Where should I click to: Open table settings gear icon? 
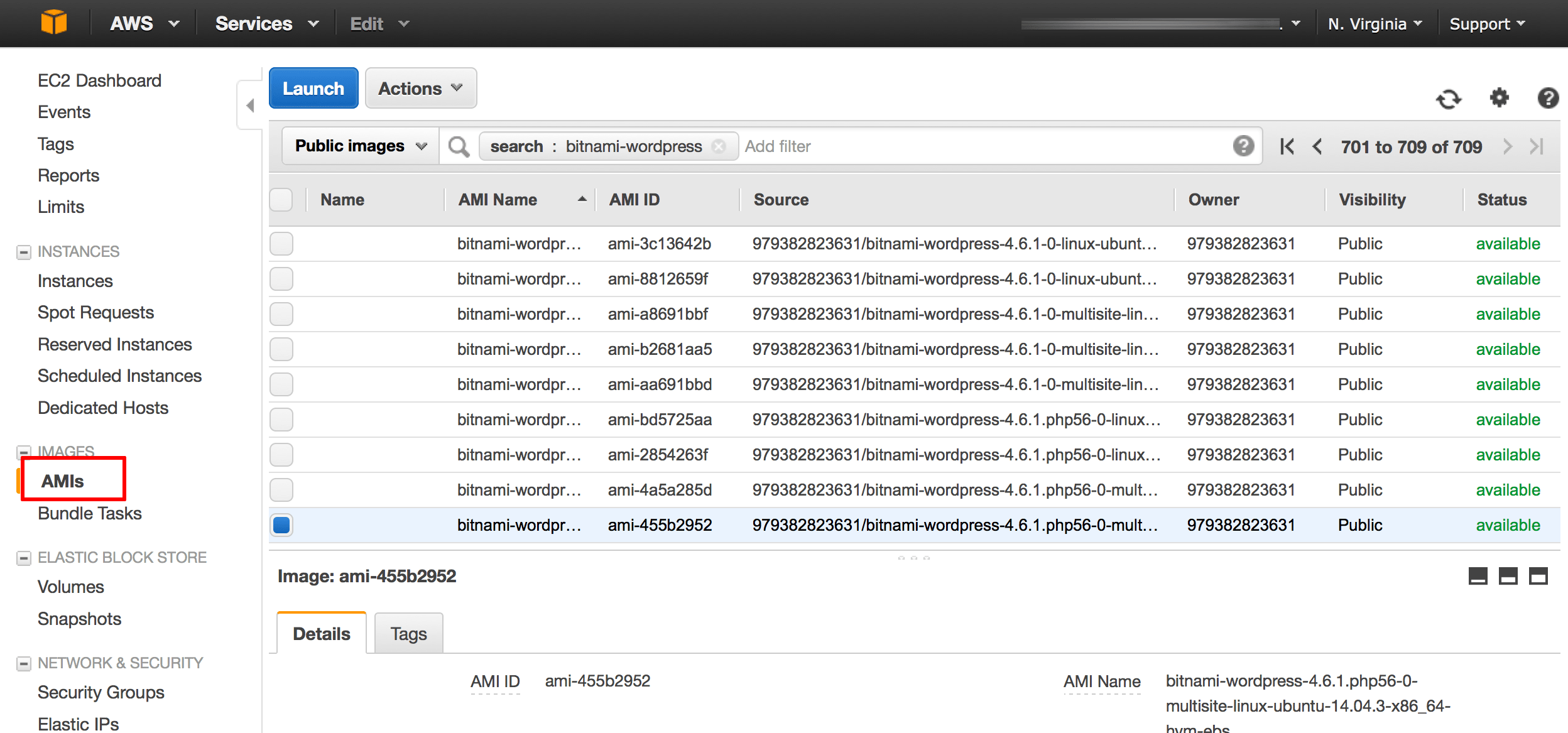[x=1499, y=98]
